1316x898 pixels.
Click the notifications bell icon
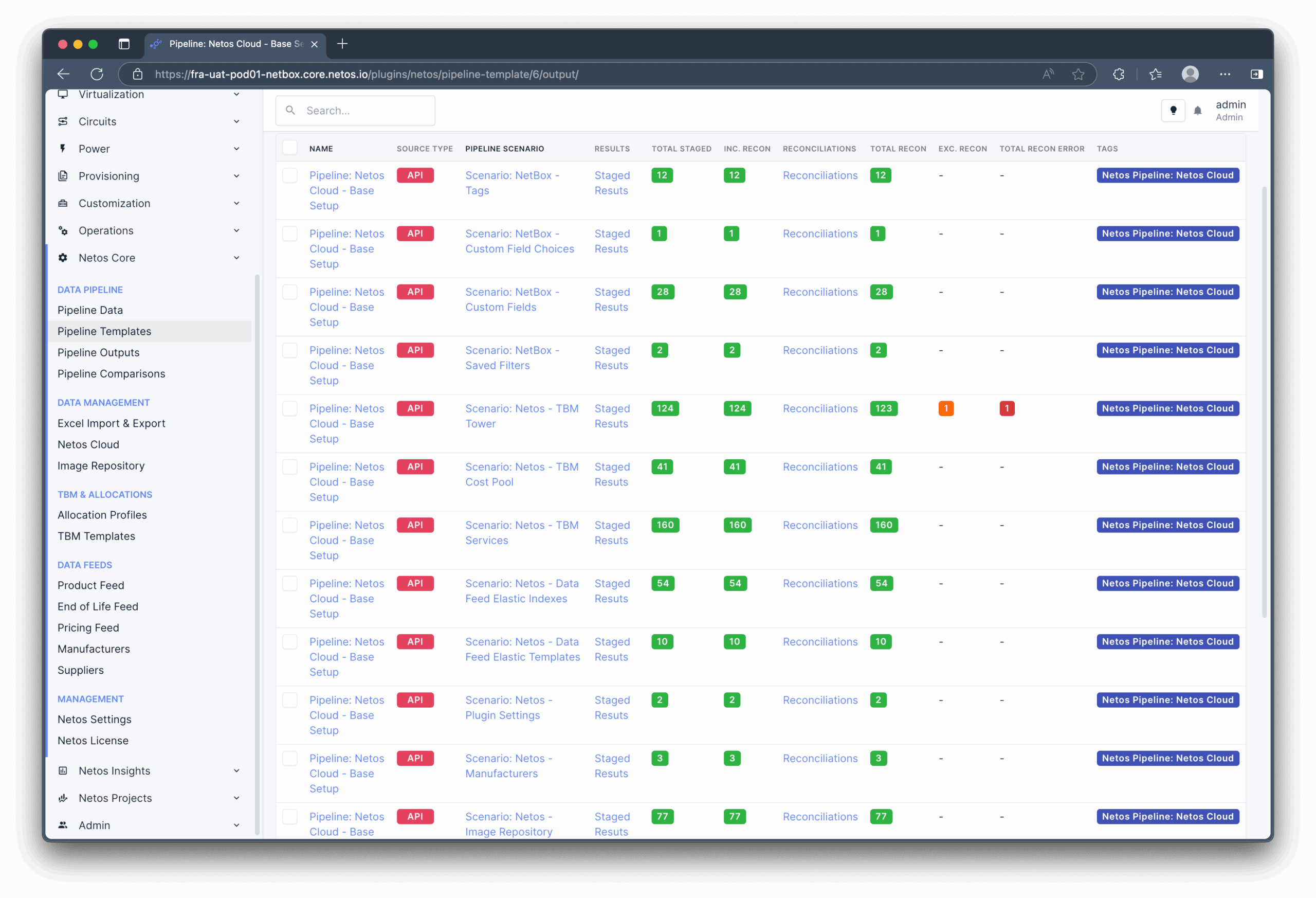(1197, 111)
